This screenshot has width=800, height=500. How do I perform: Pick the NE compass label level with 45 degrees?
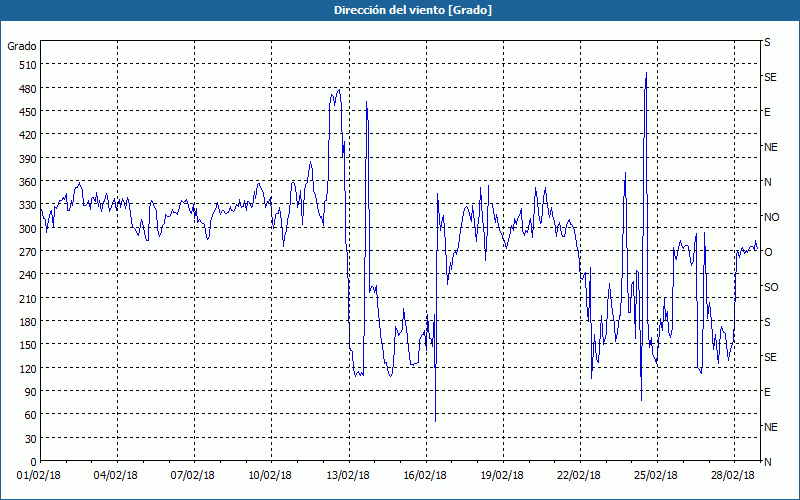coord(770,427)
